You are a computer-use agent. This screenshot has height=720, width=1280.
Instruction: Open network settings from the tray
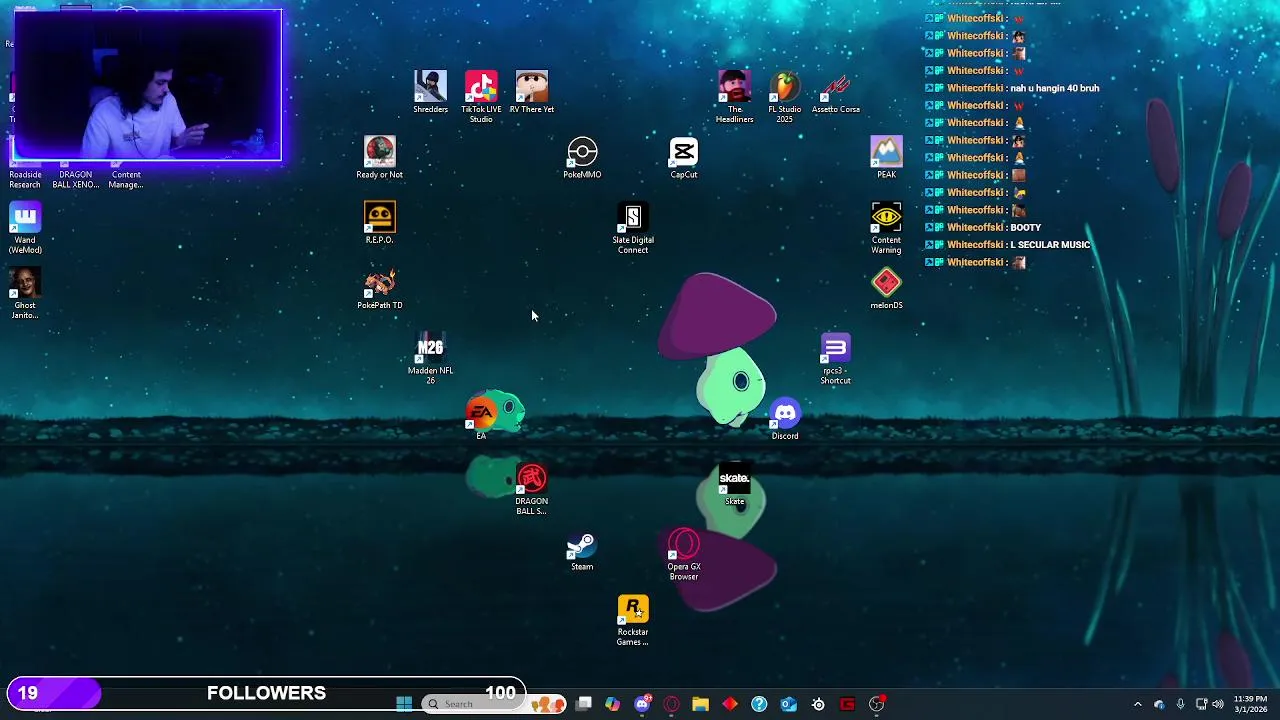point(1201,704)
